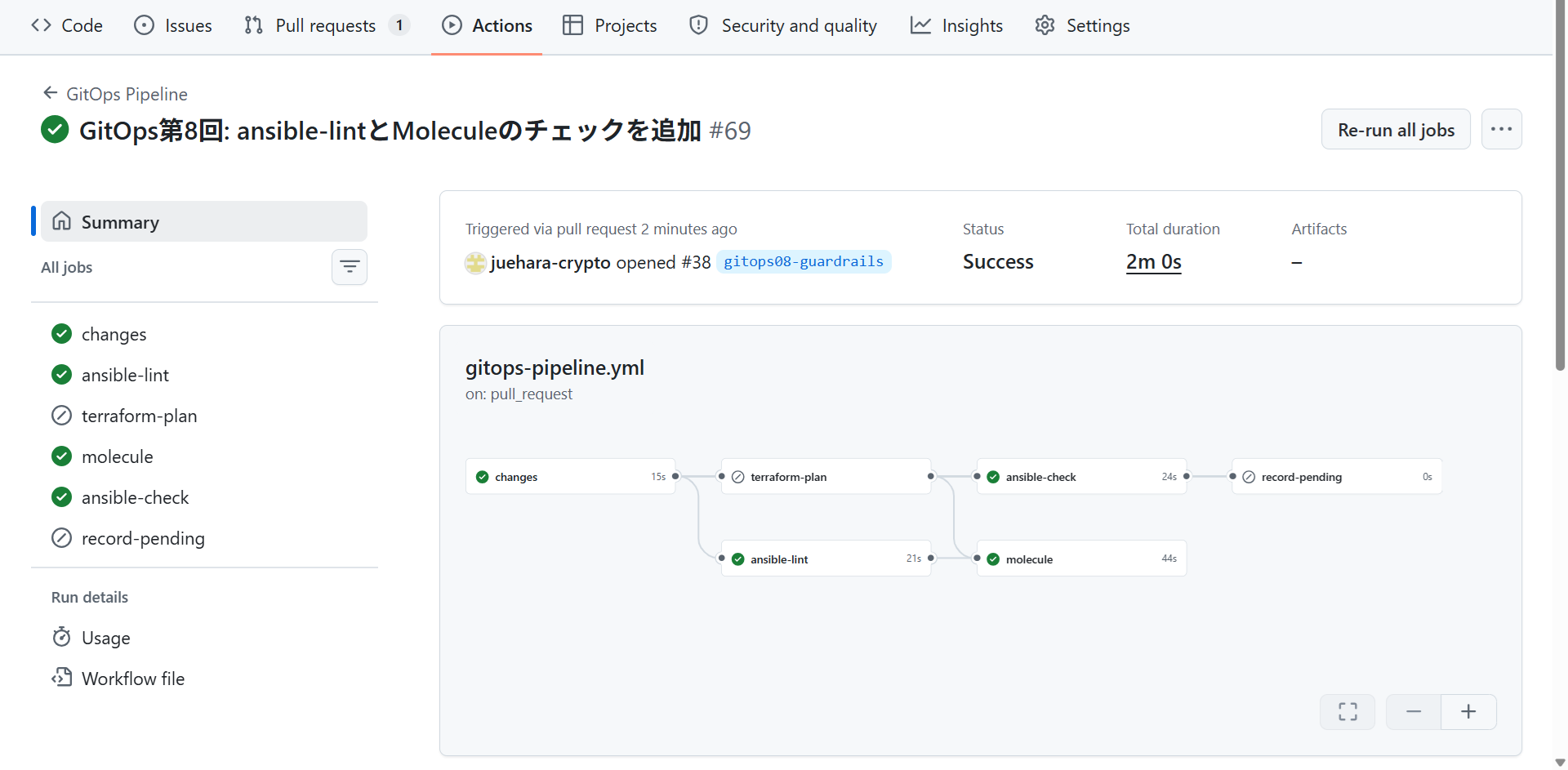Click the Usage stopwatch icon
1568x770 pixels.
[61, 637]
